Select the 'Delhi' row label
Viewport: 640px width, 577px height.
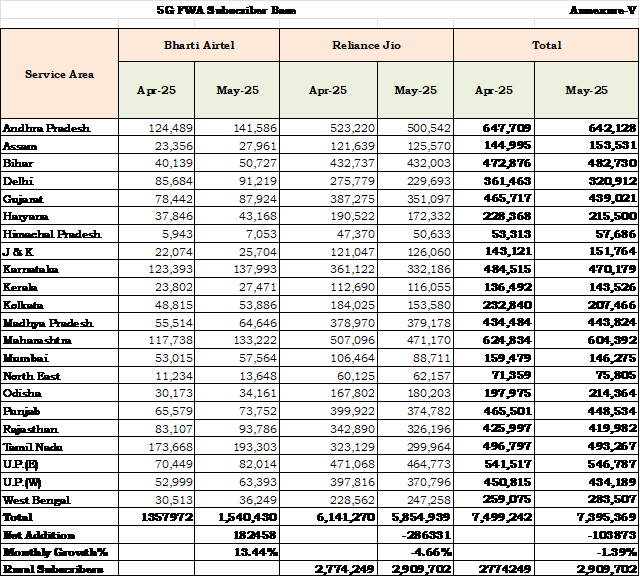18,181
